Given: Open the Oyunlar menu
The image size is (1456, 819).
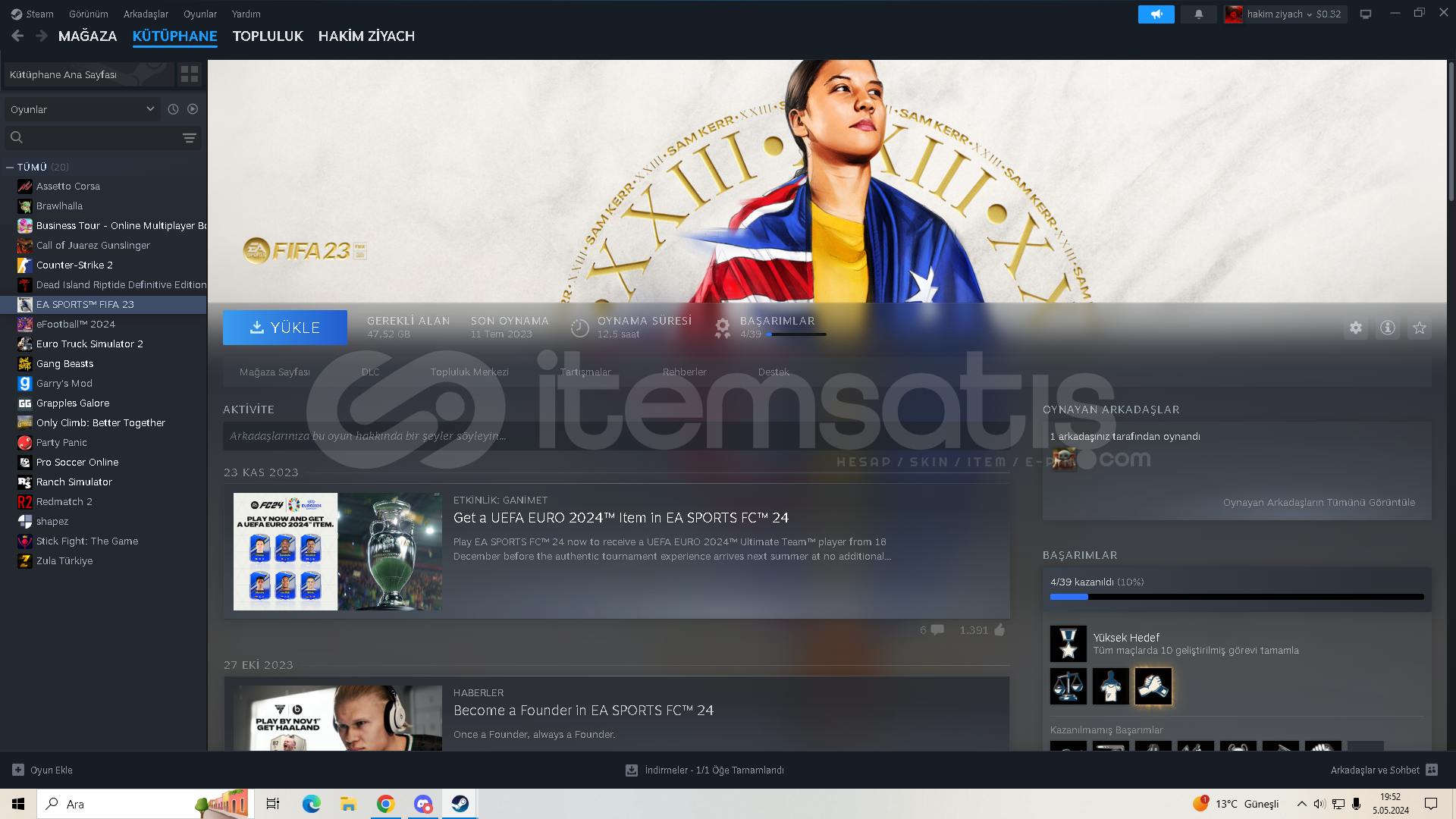Looking at the screenshot, I should pos(200,14).
